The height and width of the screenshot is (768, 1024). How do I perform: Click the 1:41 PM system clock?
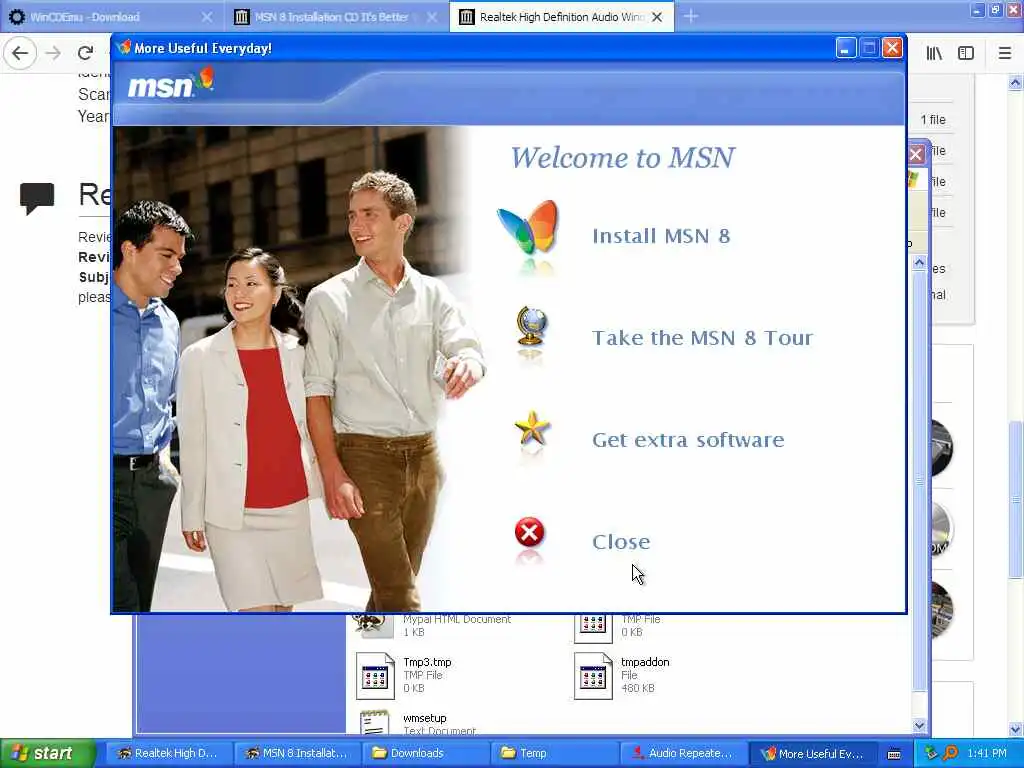tap(987, 753)
